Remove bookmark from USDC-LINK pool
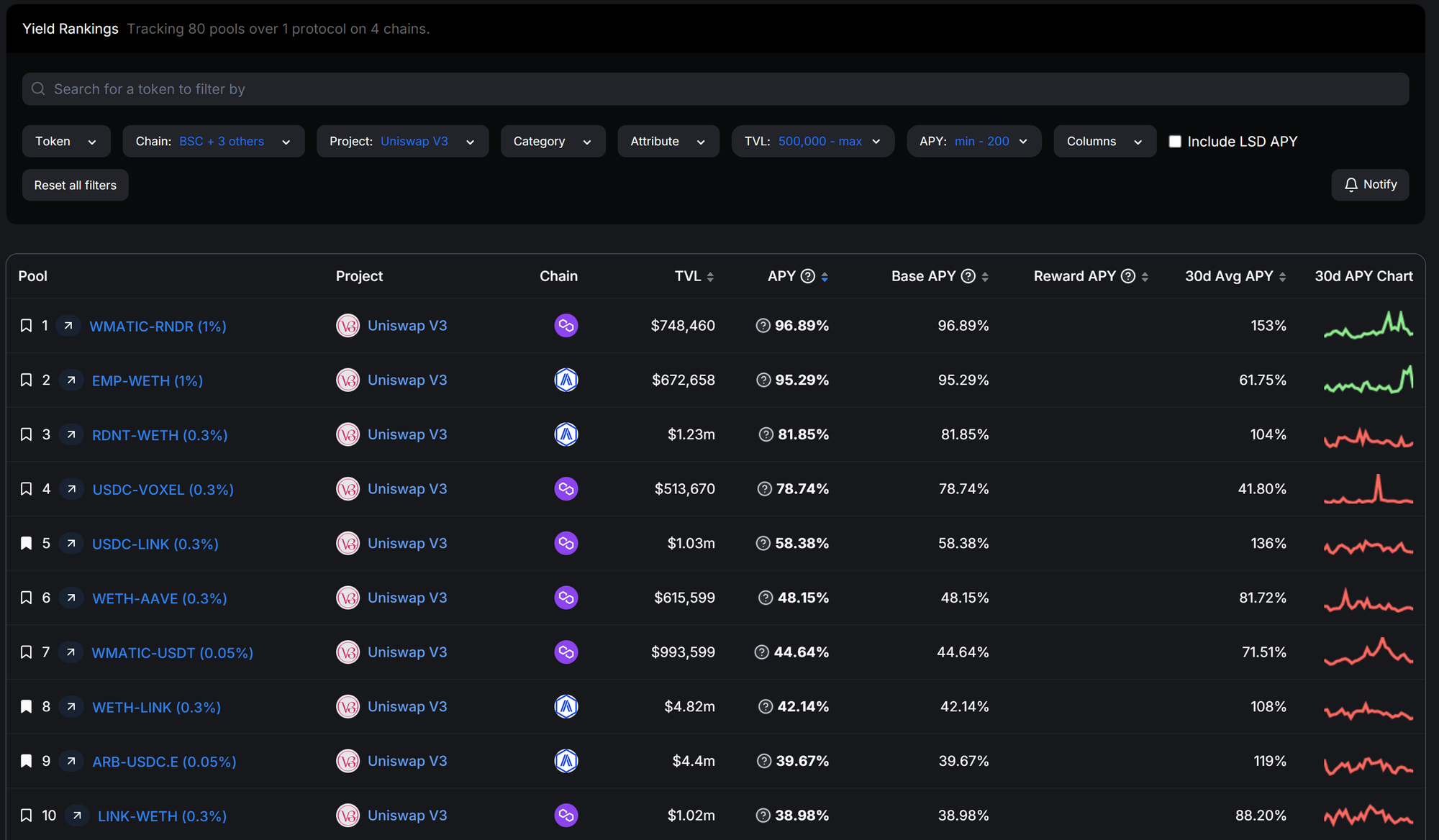This screenshot has width=1439, height=840. pos(26,544)
